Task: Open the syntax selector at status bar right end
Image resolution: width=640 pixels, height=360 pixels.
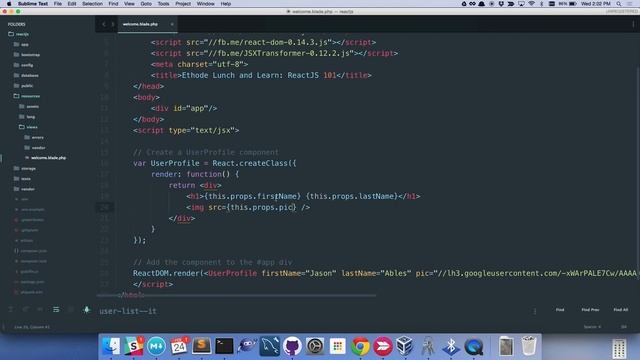Action: tap(624, 327)
